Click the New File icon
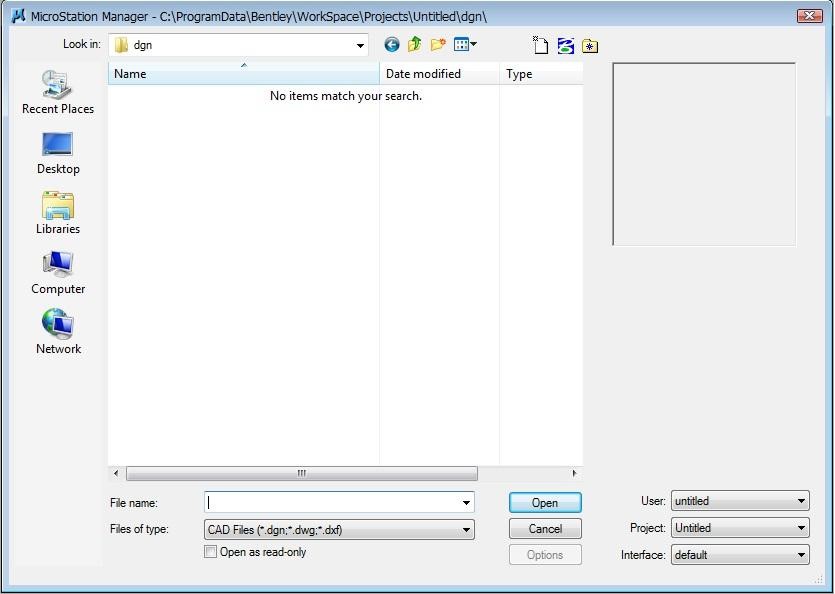This screenshot has width=835, height=594. tap(540, 45)
